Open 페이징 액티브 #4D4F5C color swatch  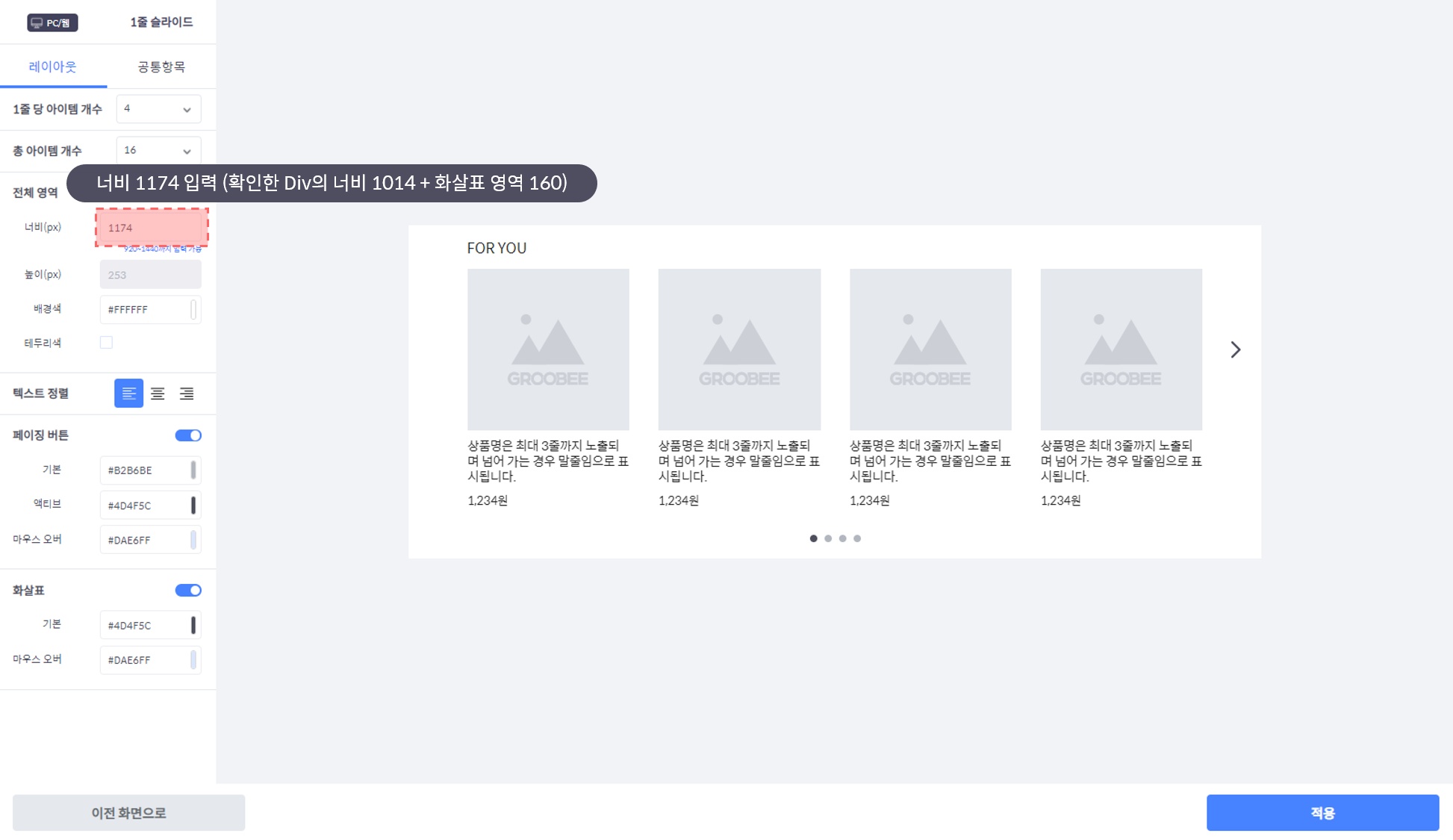click(193, 505)
